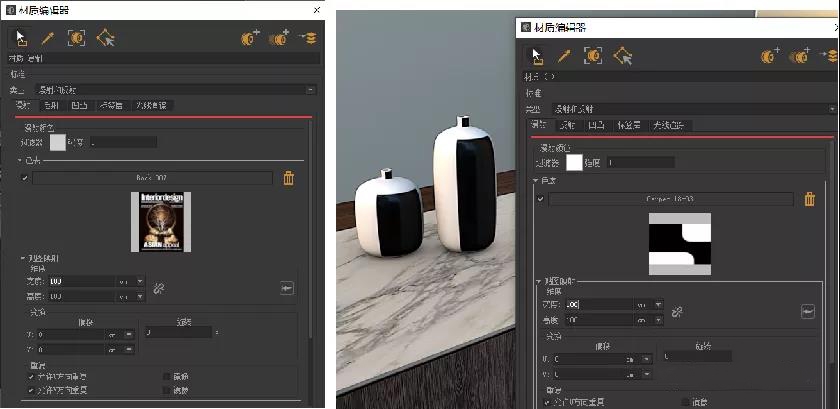Open the U offset unit dropdown for the Book texture
Viewport: 840px width, 409px height.
point(129,334)
